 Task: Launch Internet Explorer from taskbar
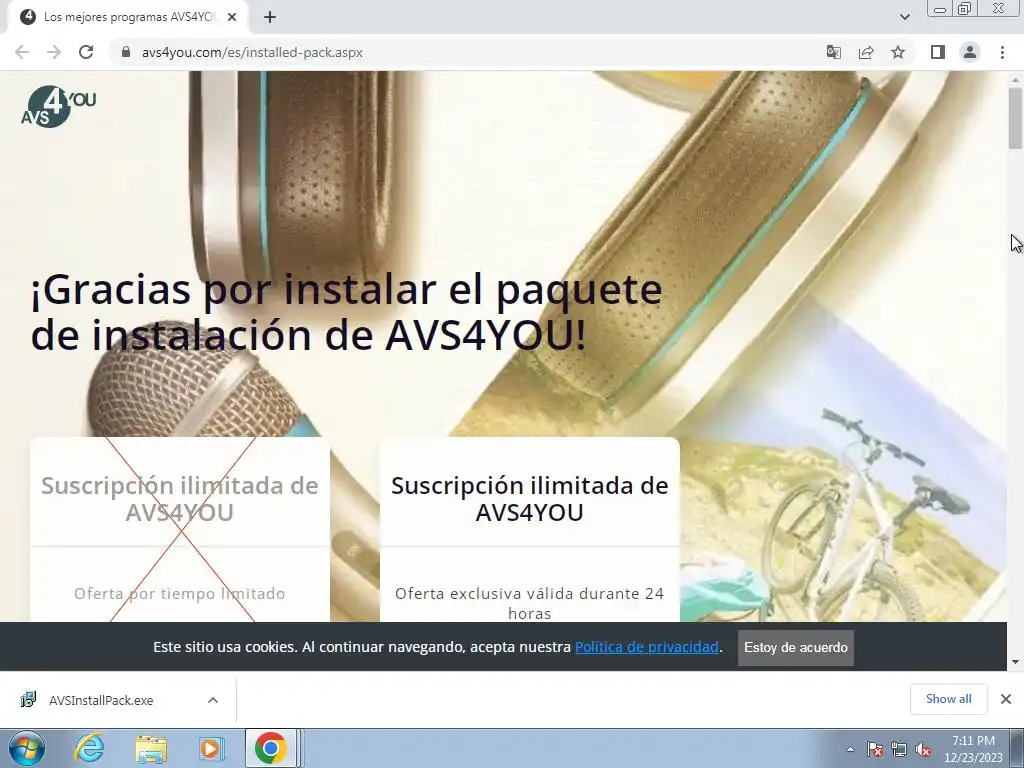[x=89, y=748]
